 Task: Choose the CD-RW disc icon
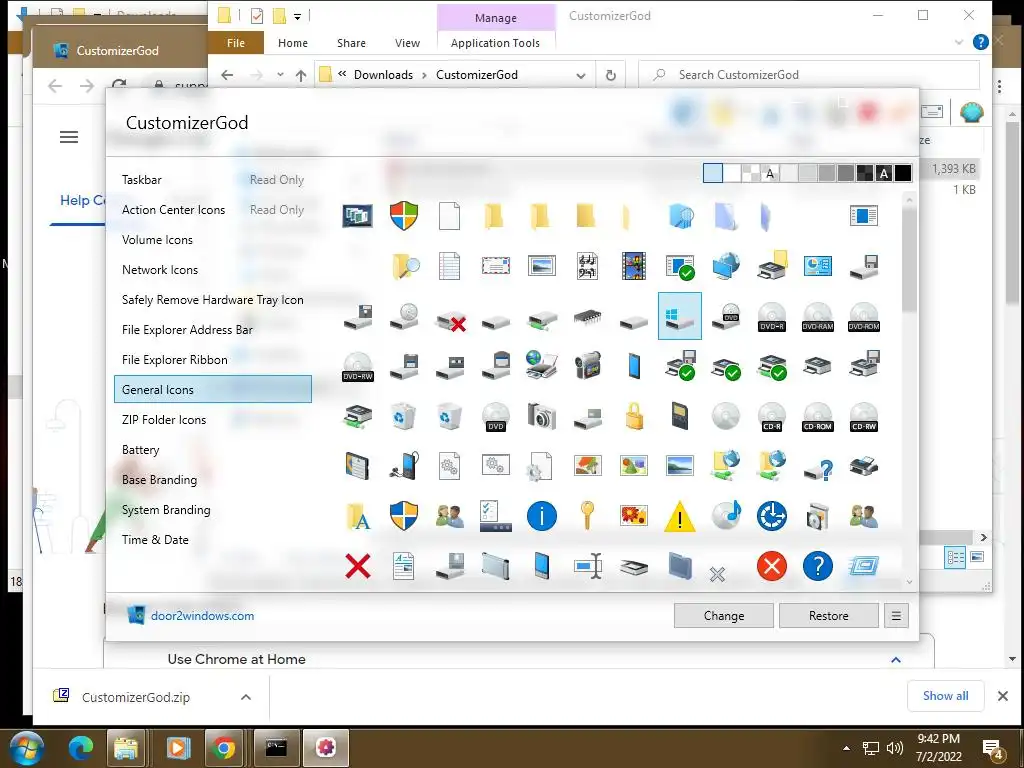pos(863,417)
